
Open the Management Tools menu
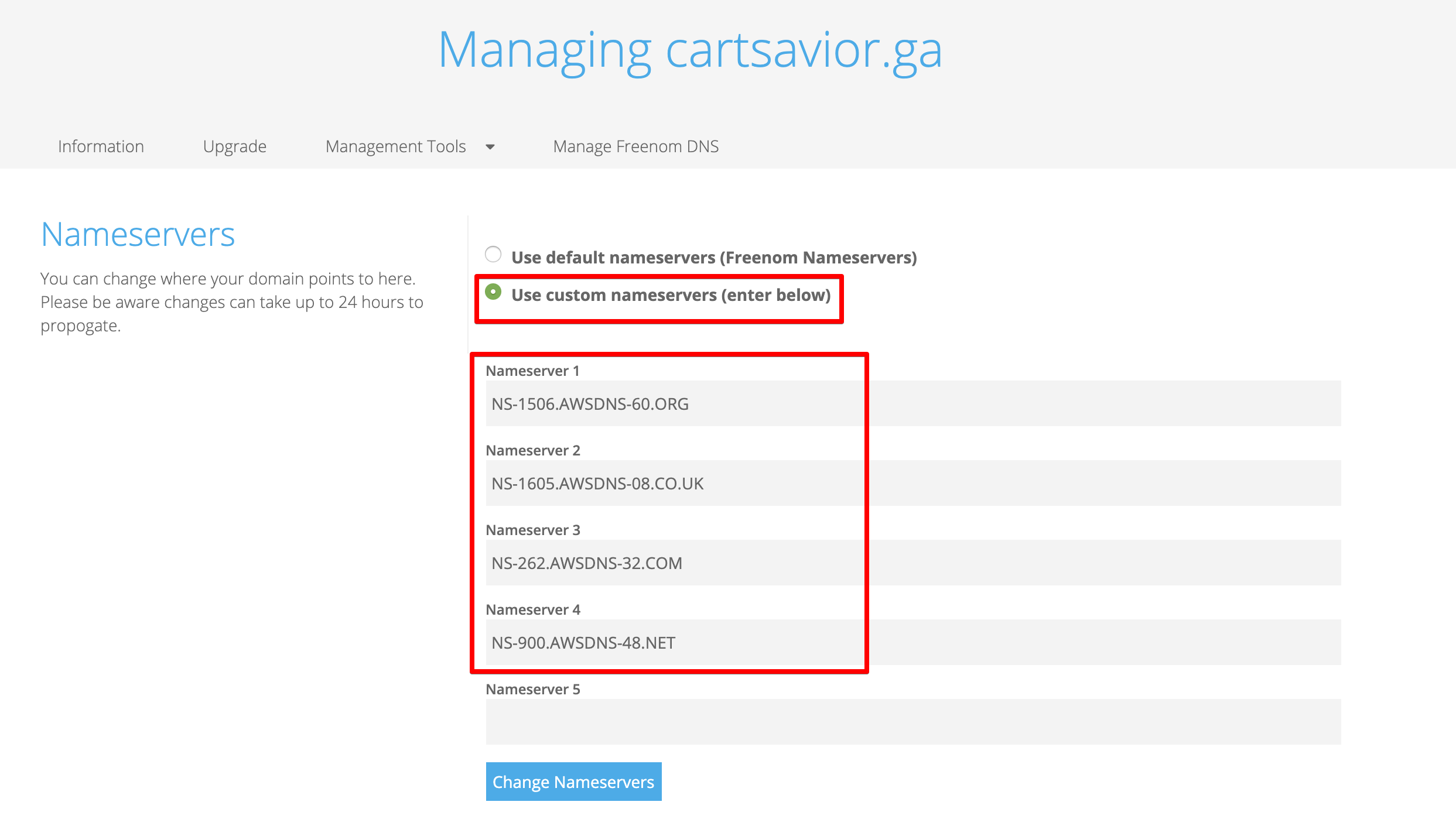[396, 146]
